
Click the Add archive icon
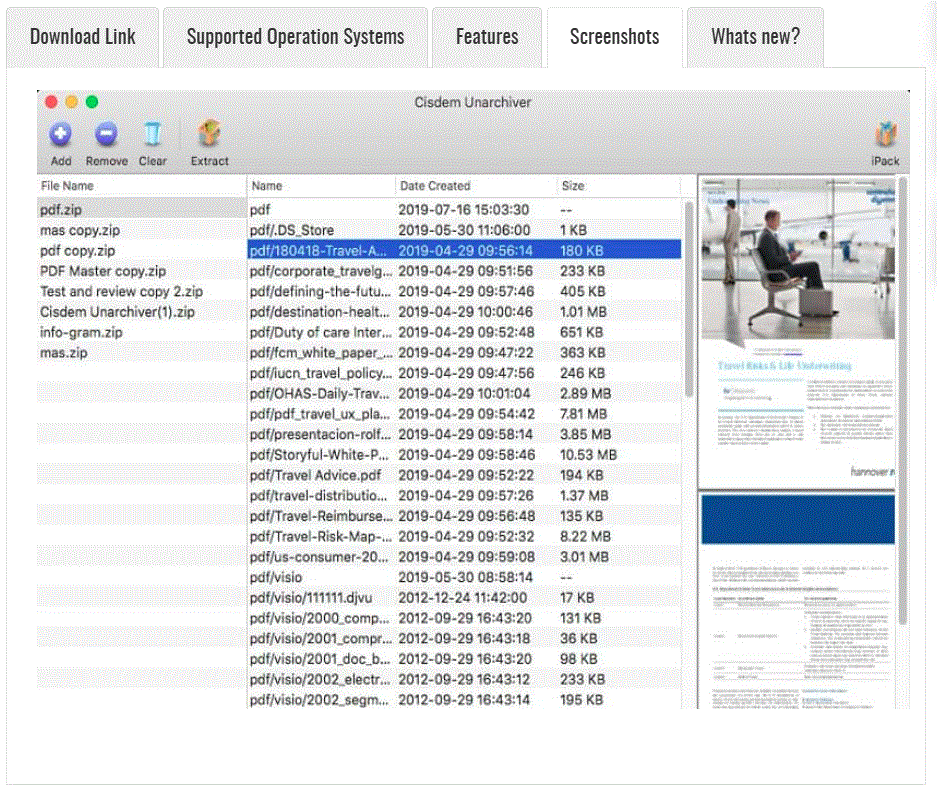[60, 134]
